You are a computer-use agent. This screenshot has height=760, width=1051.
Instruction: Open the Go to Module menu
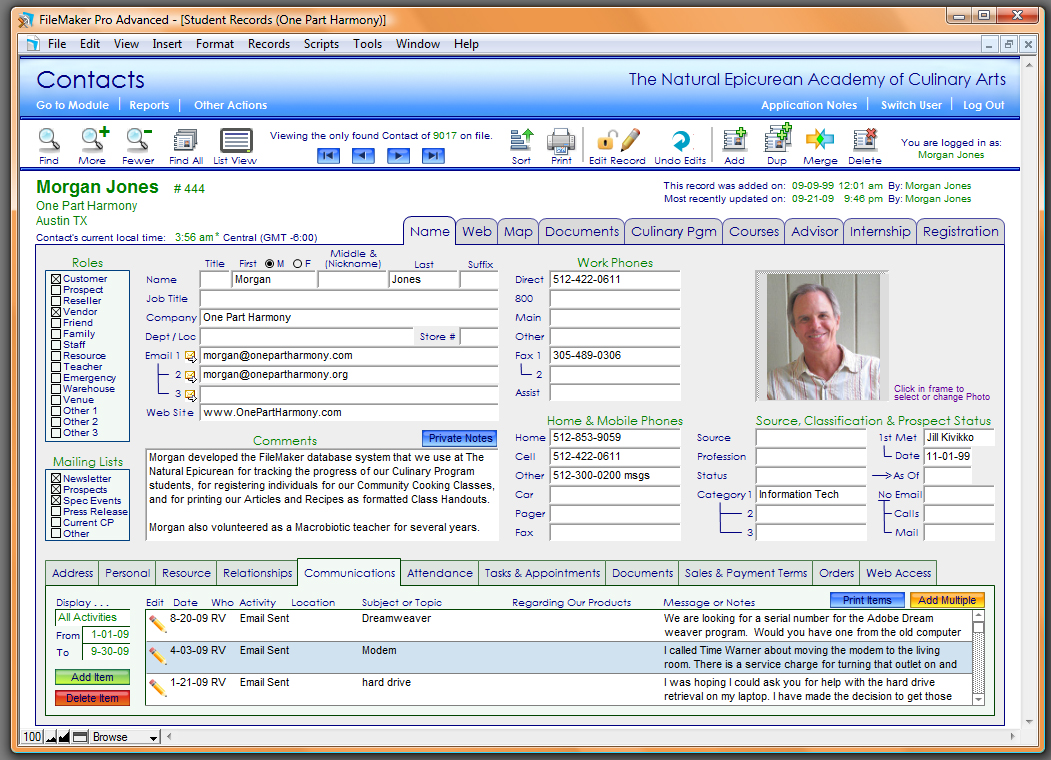point(72,105)
